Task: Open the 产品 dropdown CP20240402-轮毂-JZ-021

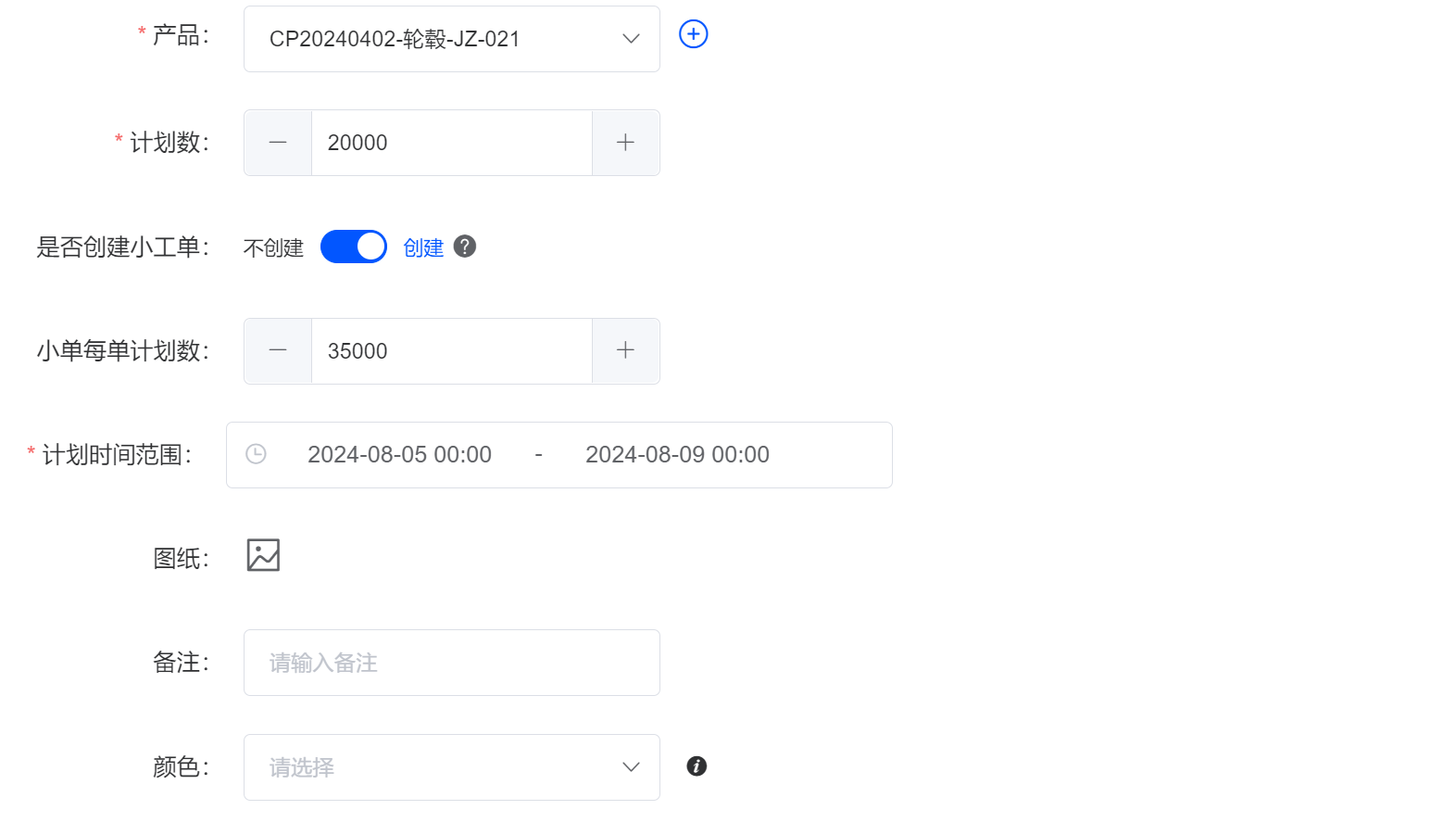Action: pyautogui.click(x=452, y=39)
